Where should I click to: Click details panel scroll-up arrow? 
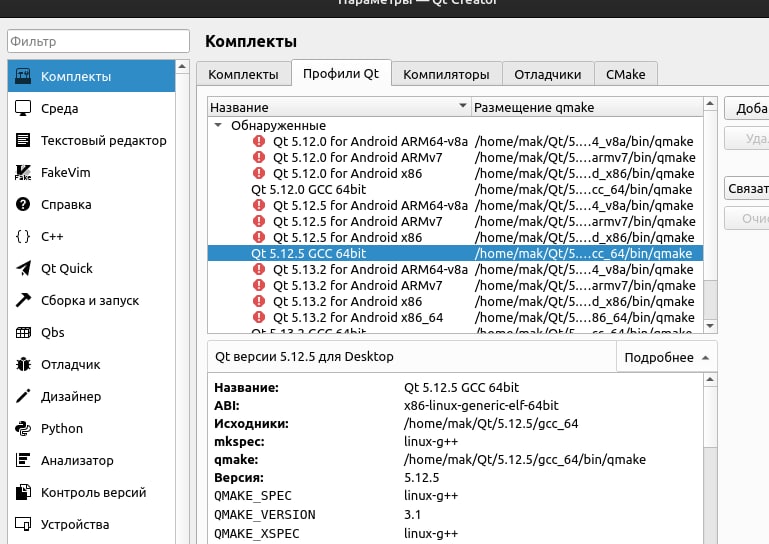coord(710,380)
